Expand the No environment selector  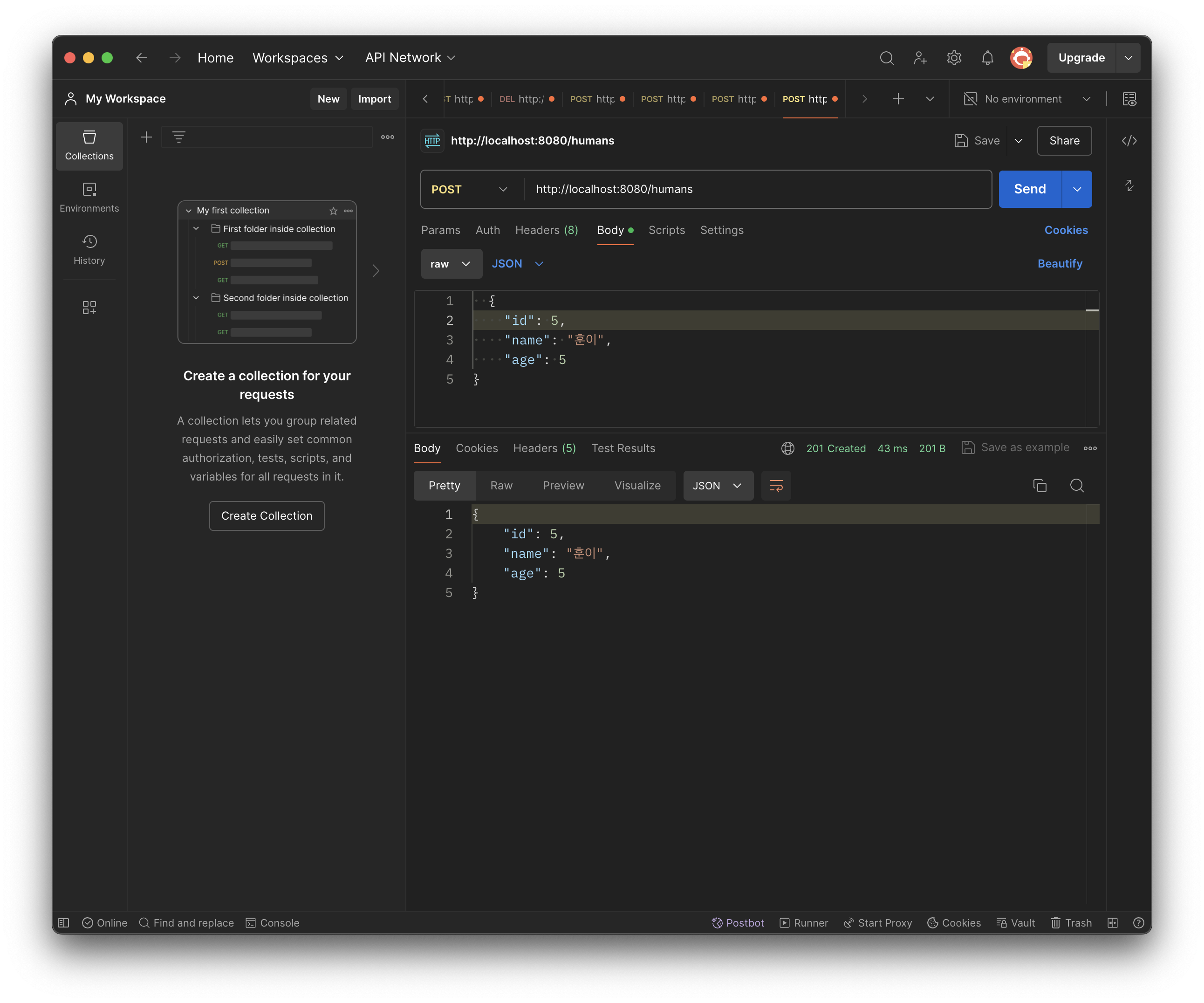coord(1026,99)
